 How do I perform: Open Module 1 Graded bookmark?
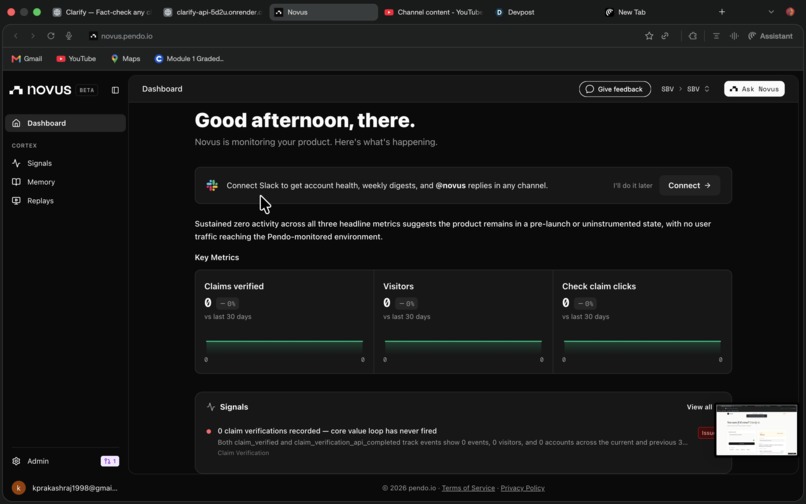[x=189, y=59]
